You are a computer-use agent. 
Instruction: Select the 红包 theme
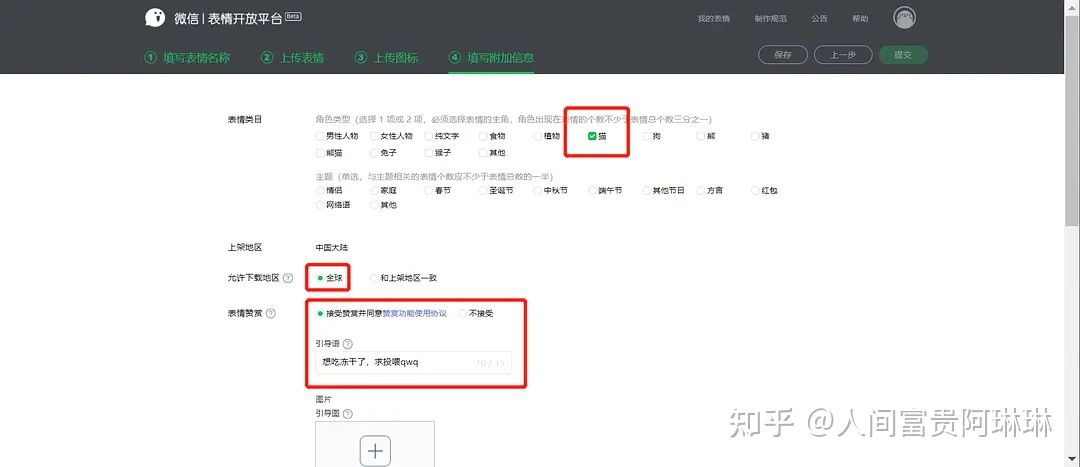pyautogui.click(x=756, y=190)
